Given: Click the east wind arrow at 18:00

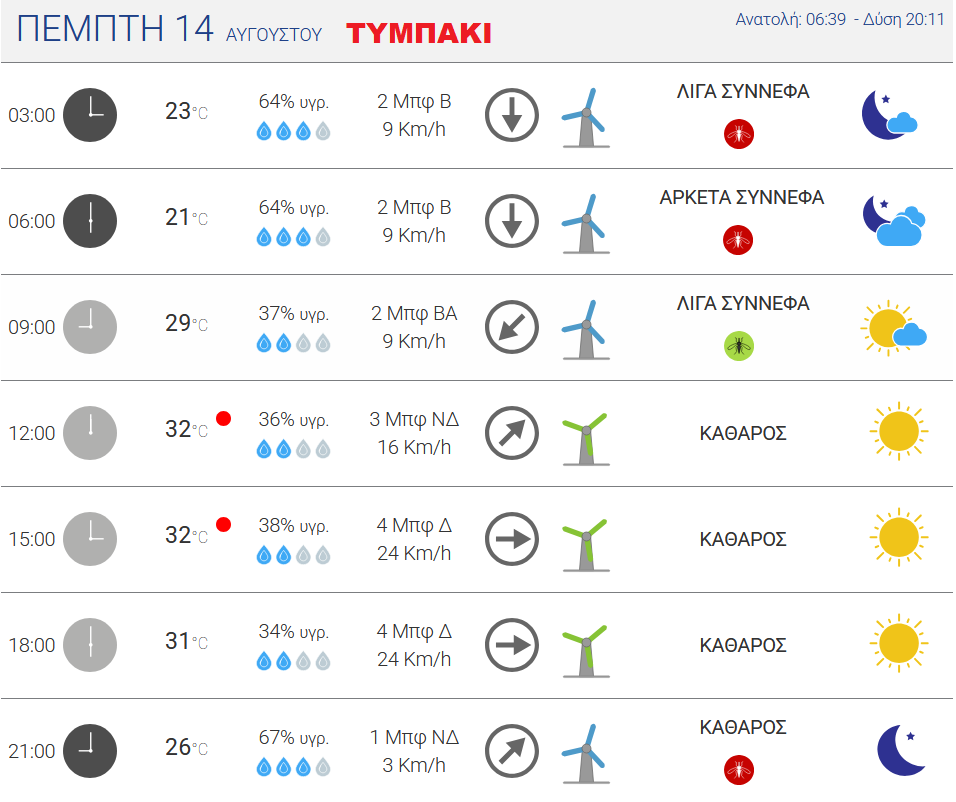Looking at the screenshot, I should [512, 645].
